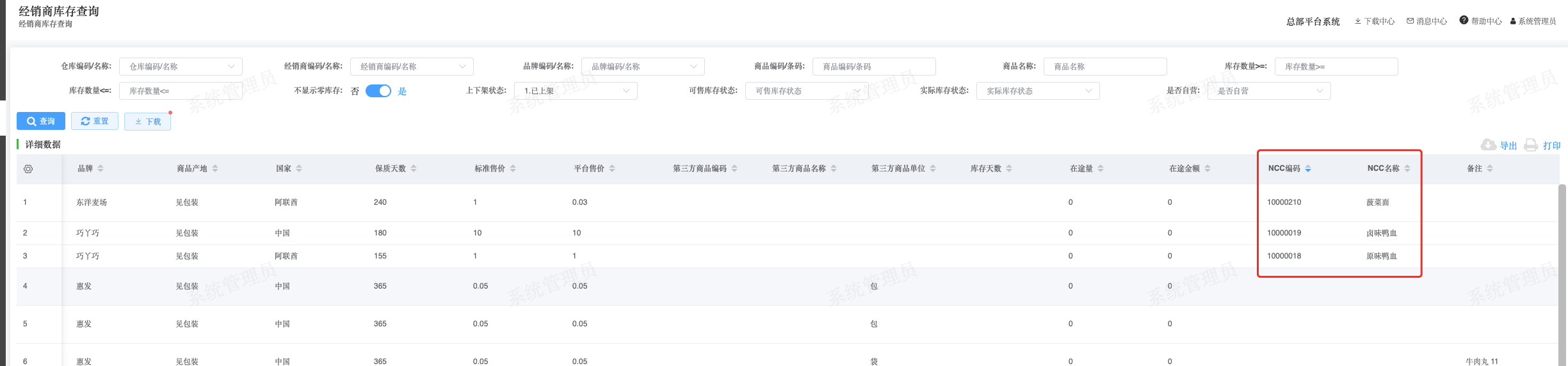The image size is (1568, 366).
Task: Click the export cloud download icon
Action: (1489, 145)
